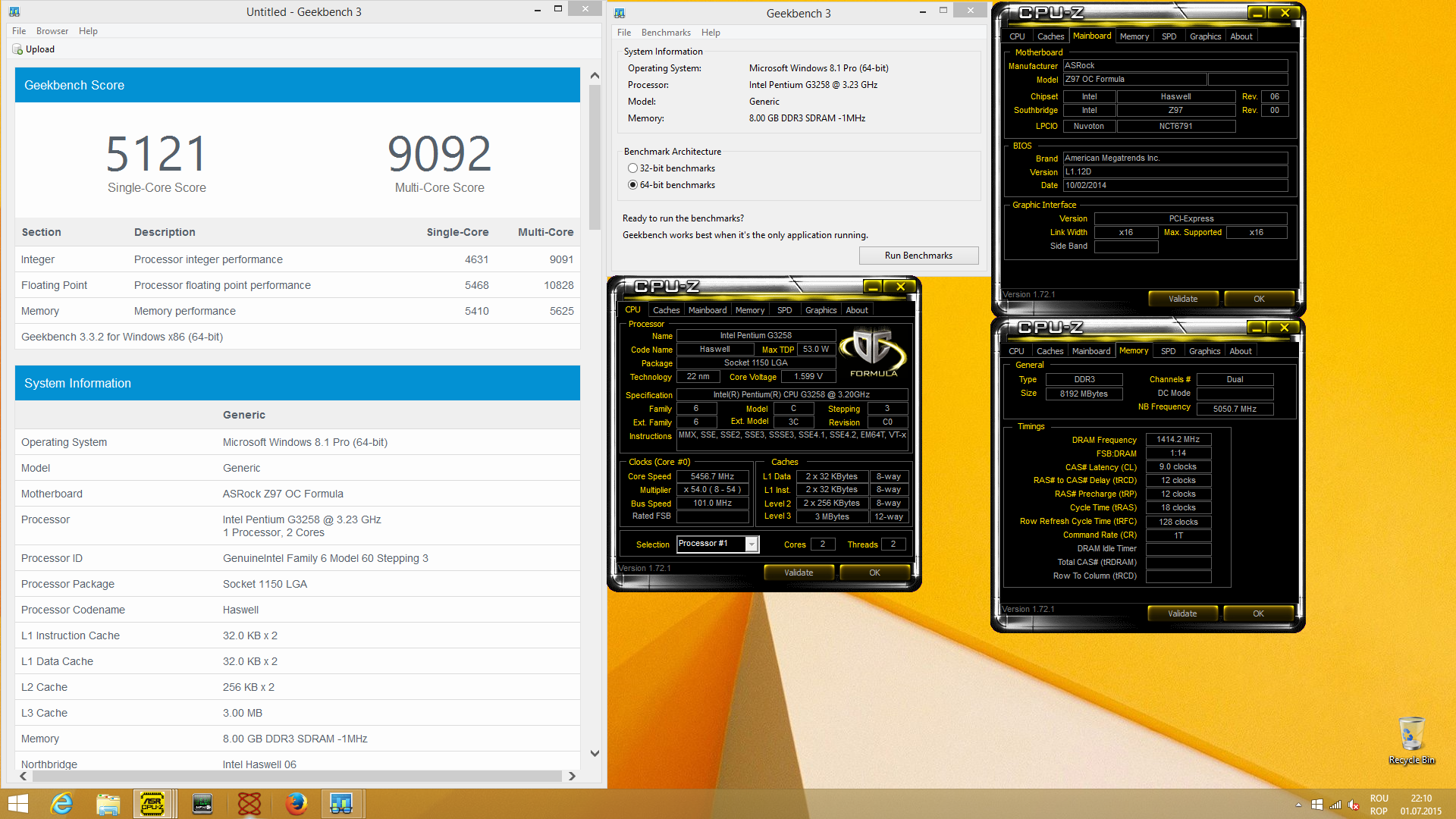Viewport: 1456px width, 819px height.
Task: Click the Multi-Core Score 9092
Action: [439, 154]
